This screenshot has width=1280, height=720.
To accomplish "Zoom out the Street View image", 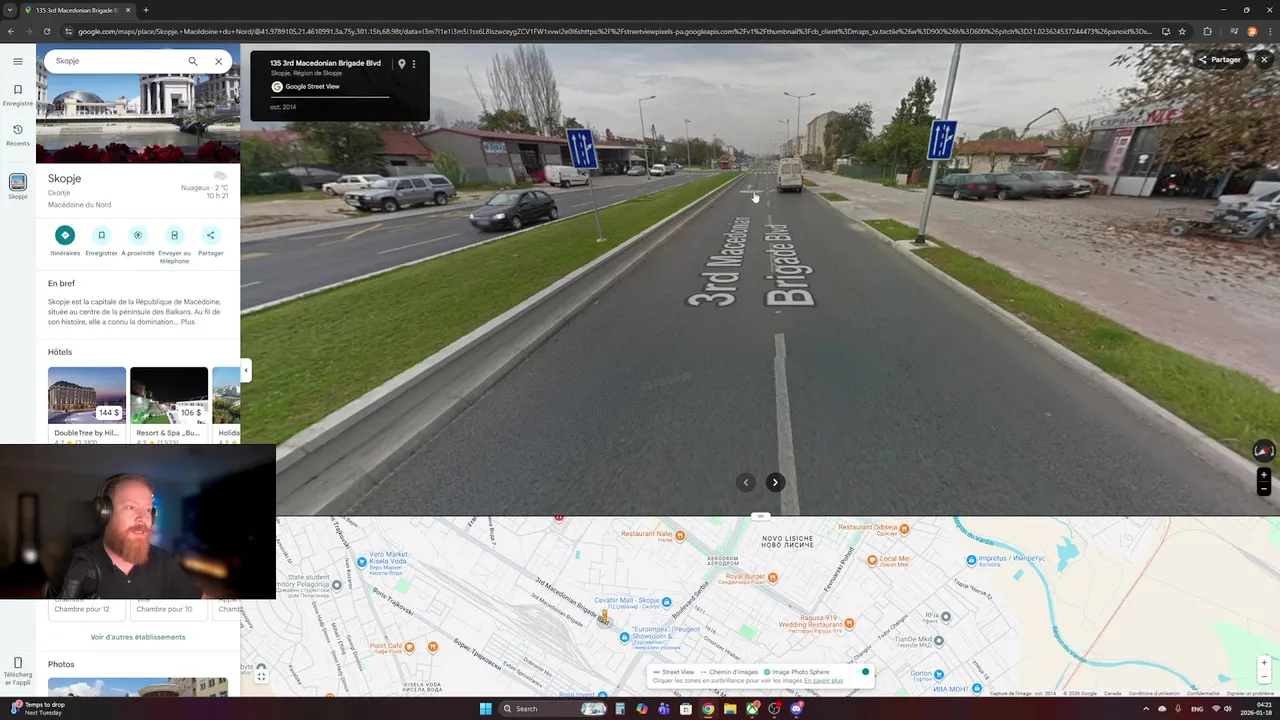I will pos(1264,489).
